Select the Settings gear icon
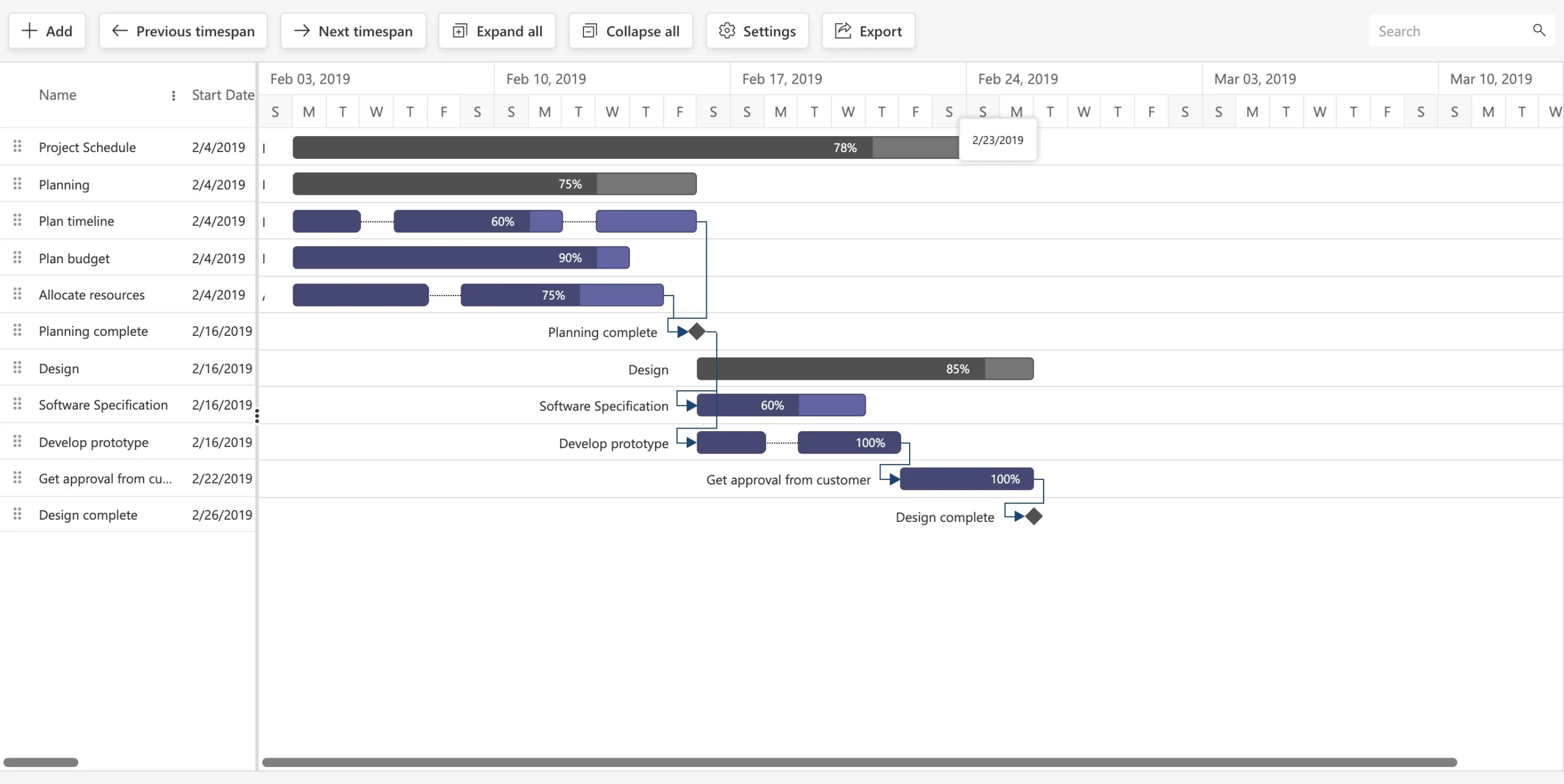This screenshot has height=784, width=1564. (x=726, y=31)
